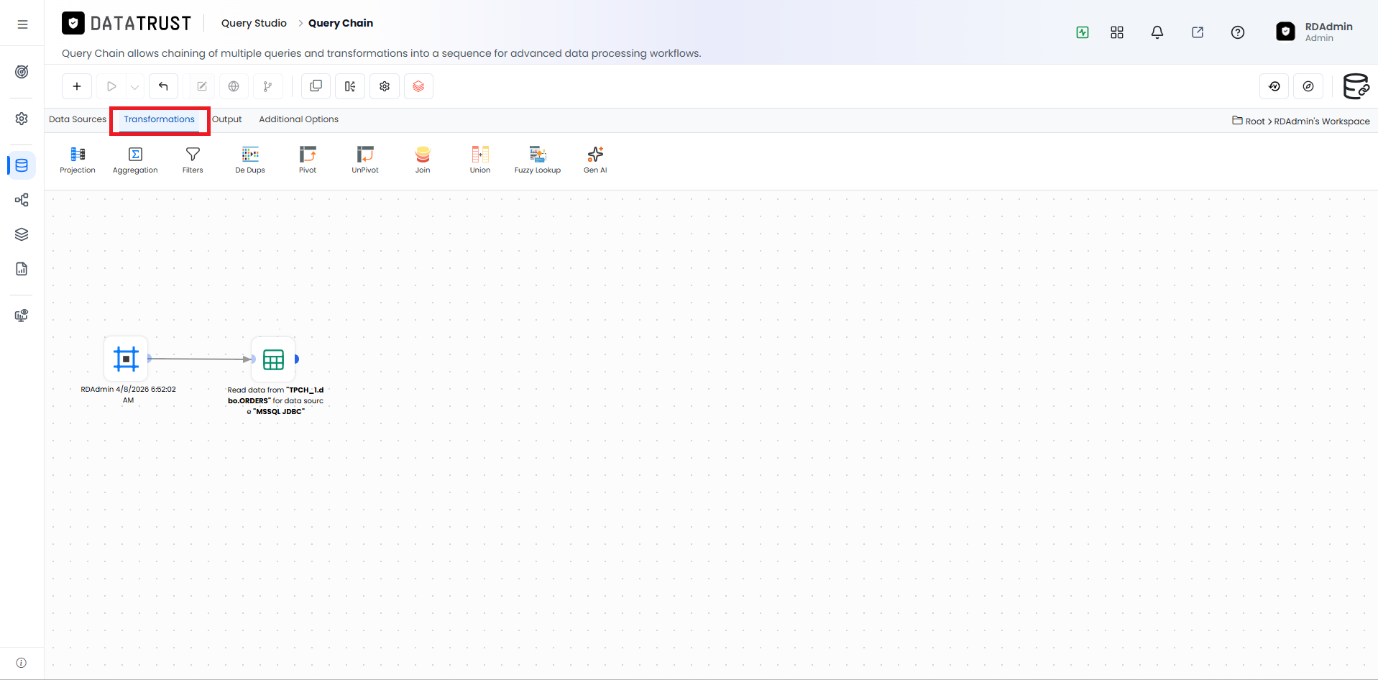The height and width of the screenshot is (680, 1378).
Task: Open the notifications bell
Action: pos(1157,32)
